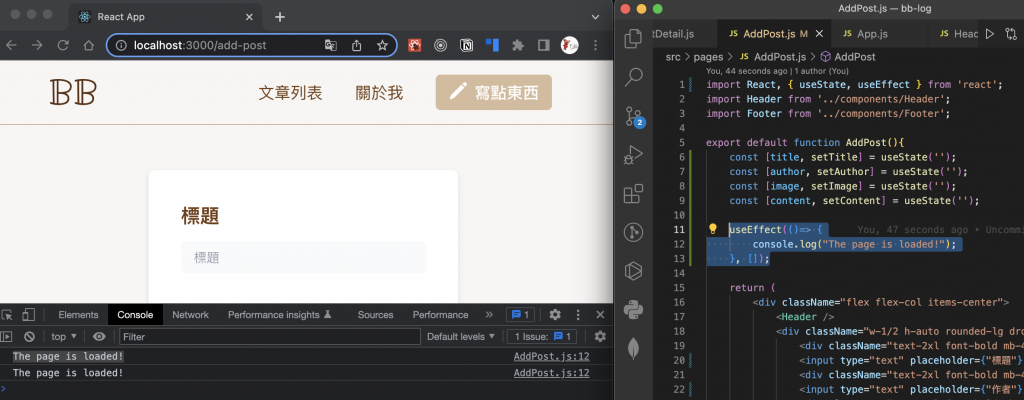
Task: Click the circular target extension icon
Action: click(441, 45)
